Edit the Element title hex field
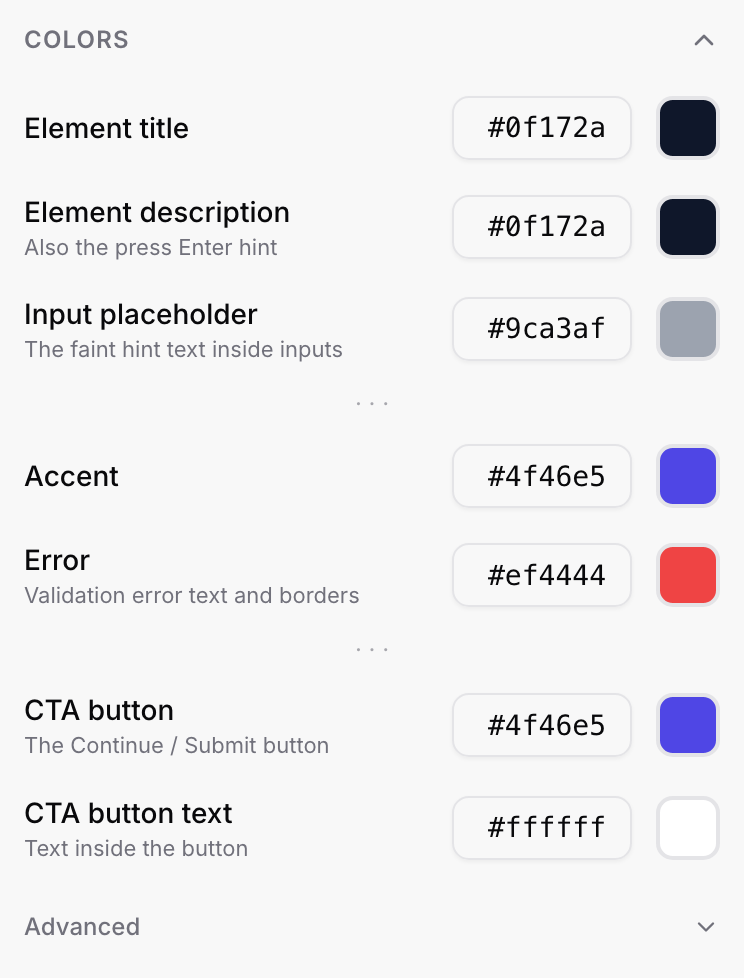This screenshot has height=978, width=744. tap(542, 128)
